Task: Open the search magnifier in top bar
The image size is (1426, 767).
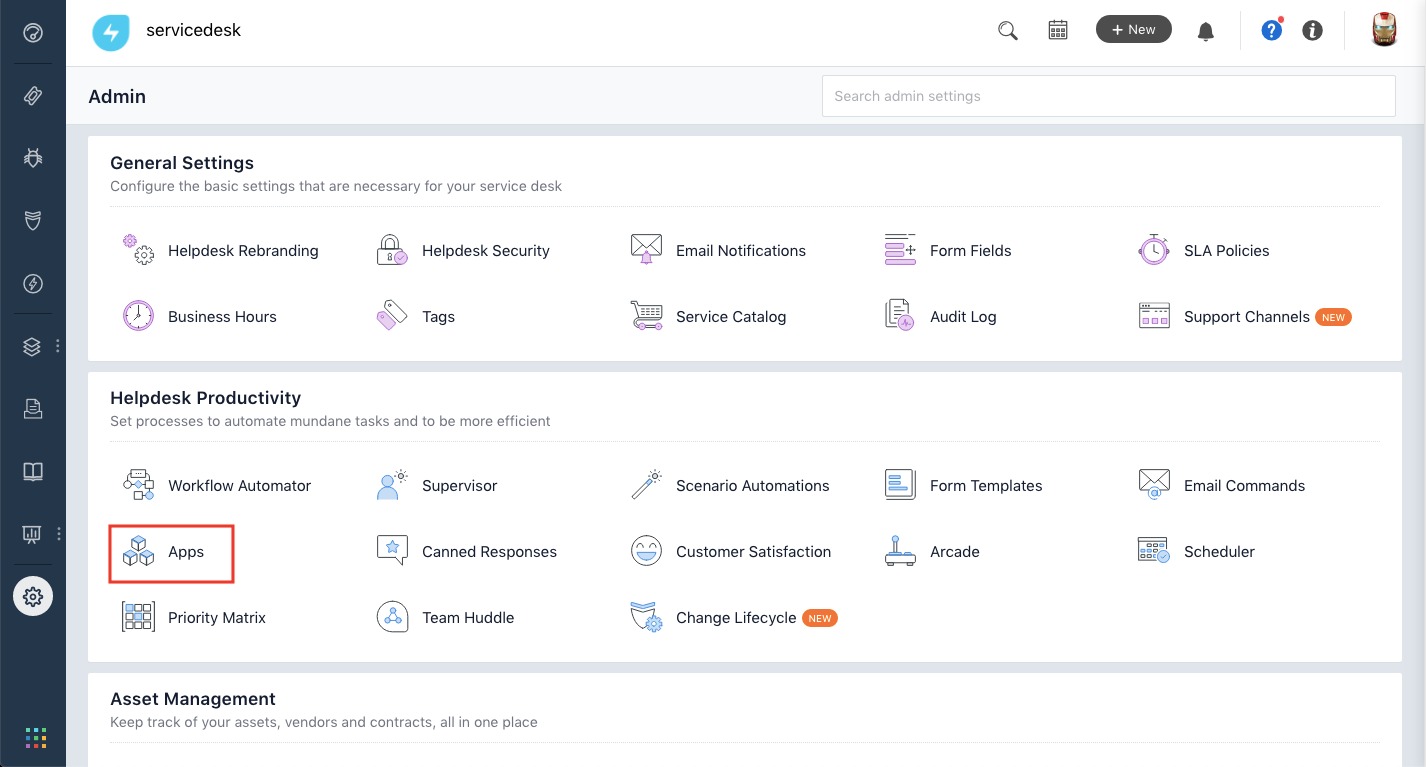Action: [1008, 30]
